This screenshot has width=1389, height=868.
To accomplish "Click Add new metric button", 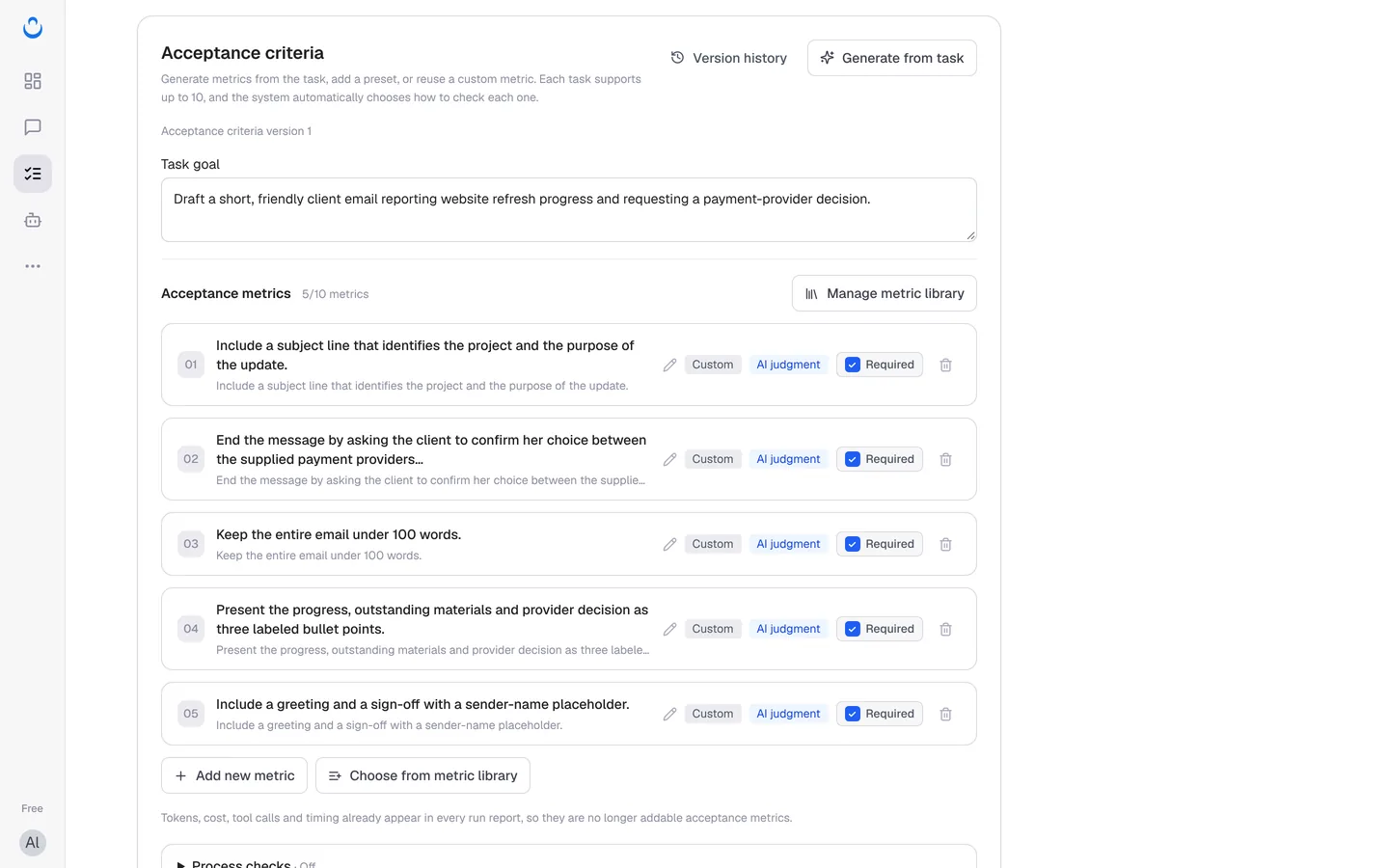I will coord(234,775).
